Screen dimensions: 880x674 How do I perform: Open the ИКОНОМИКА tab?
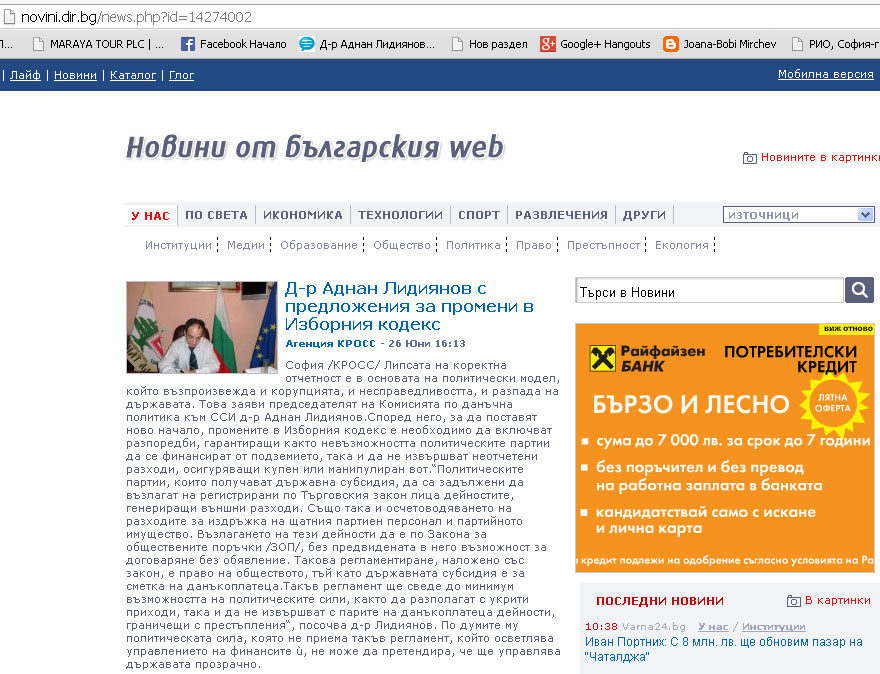click(x=302, y=215)
